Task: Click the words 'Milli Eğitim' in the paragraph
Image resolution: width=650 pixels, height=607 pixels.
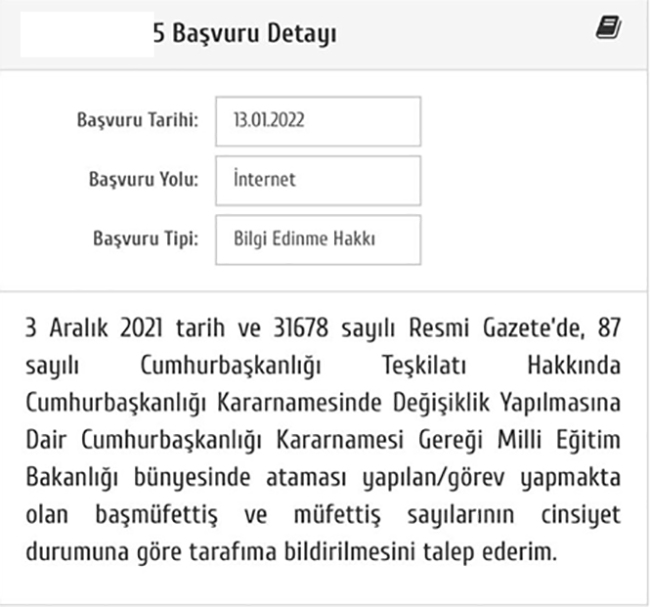Action: pyautogui.click(x=559, y=439)
